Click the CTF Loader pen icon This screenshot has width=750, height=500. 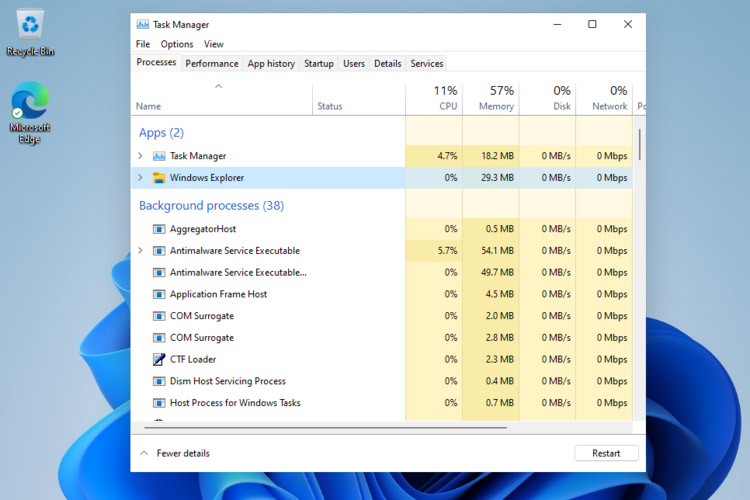tap(159, 359)
